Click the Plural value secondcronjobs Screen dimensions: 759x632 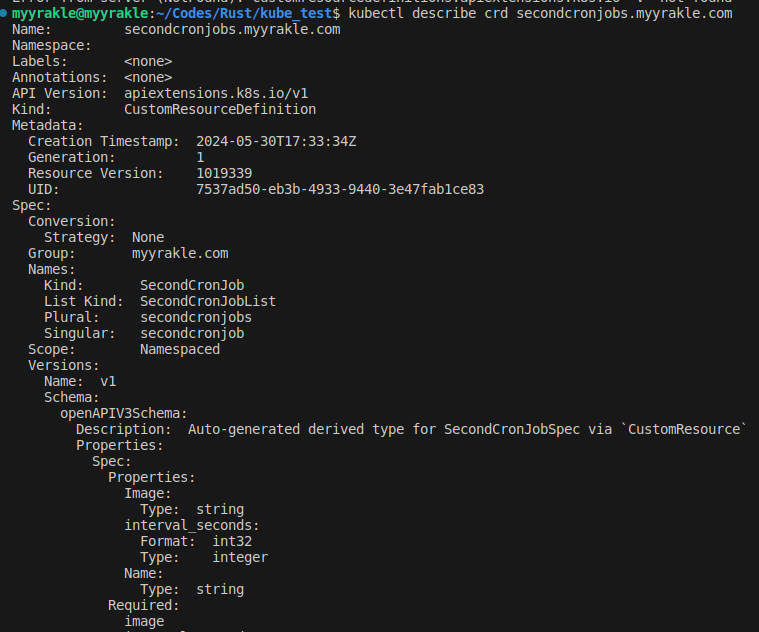coord(196,317)
